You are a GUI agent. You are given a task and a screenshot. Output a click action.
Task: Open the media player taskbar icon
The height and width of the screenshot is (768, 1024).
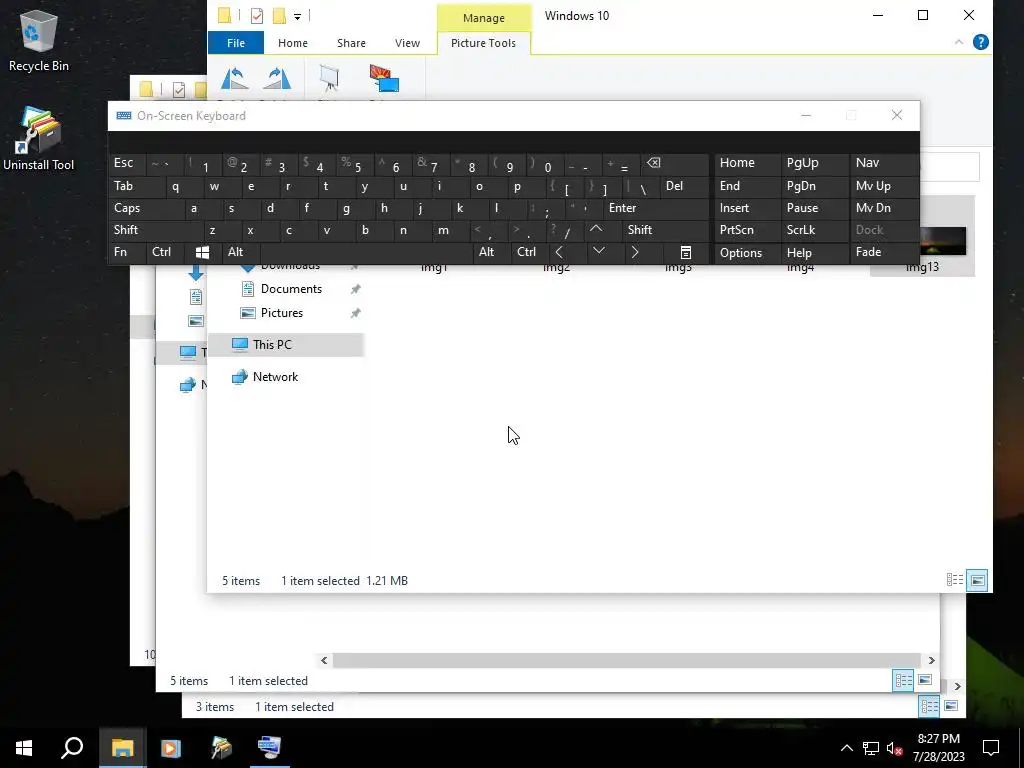click(x=171, y=748)
